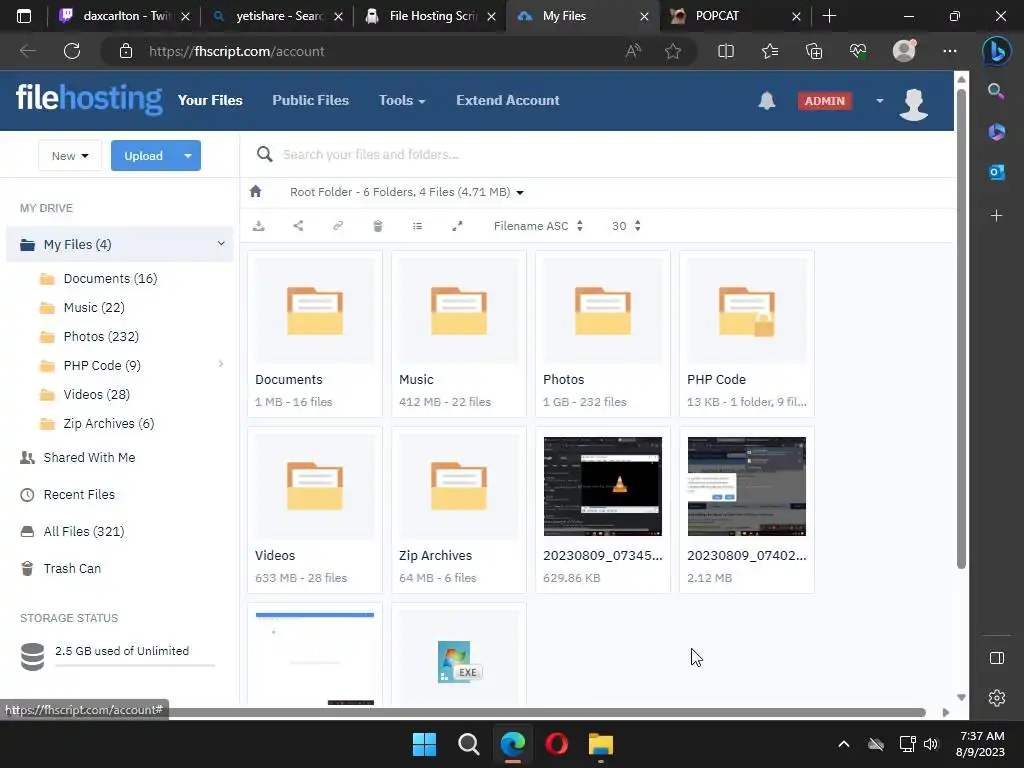
Task: Click the search magnifier icon in file search
Action: pyautogui.click(x=264, y=154)
